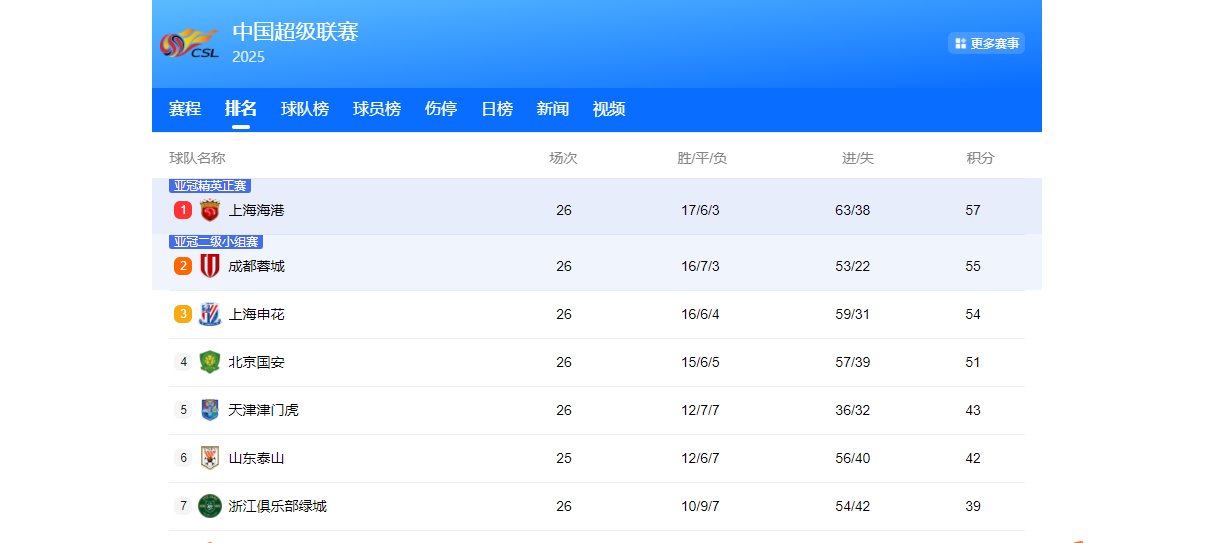Click the 57 points cell
The height and width of the screenshot is (543, 1231).
pos(973,210)
